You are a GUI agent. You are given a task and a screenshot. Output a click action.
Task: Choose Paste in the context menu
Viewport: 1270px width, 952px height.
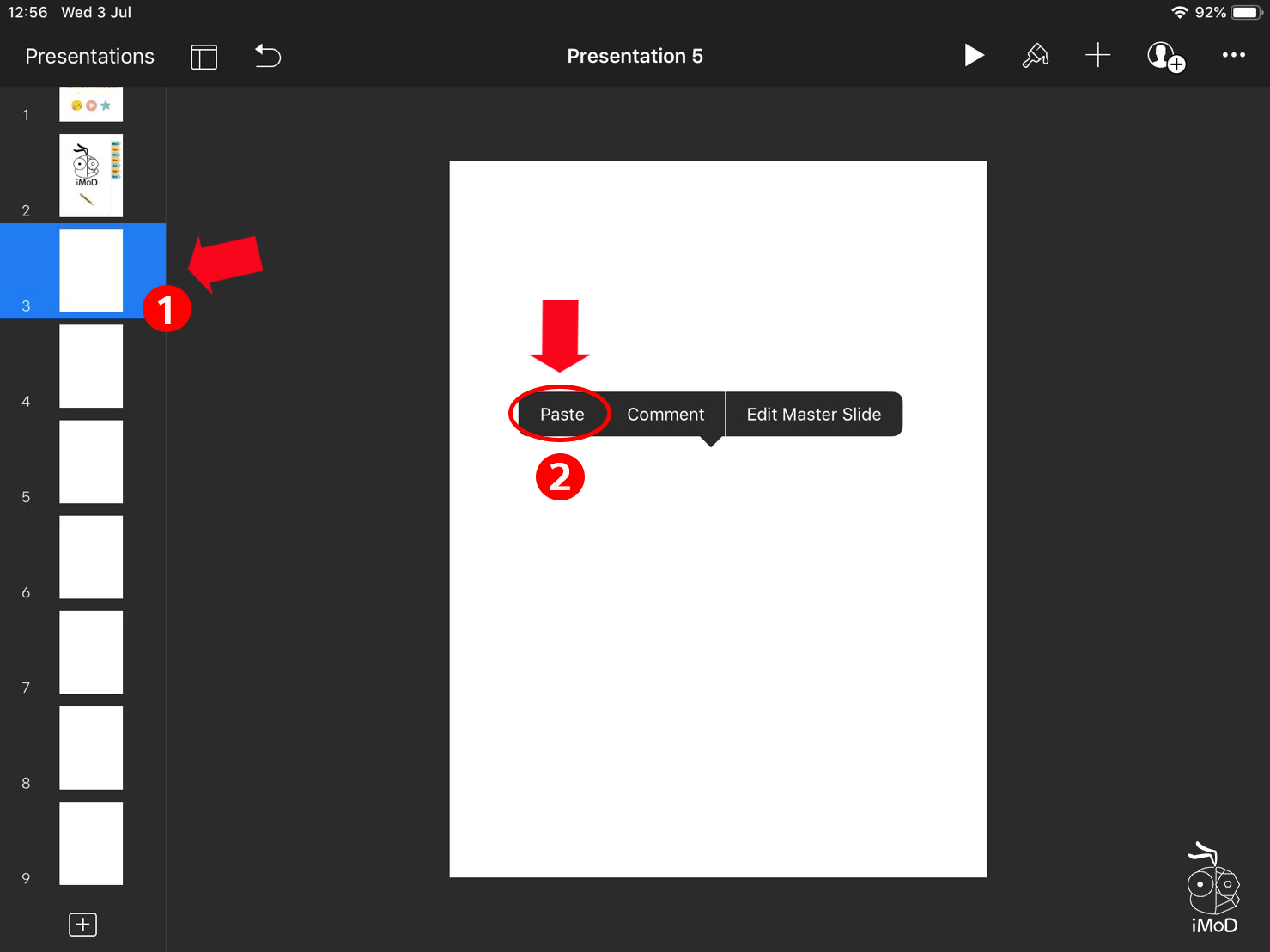tap(562, 415)
